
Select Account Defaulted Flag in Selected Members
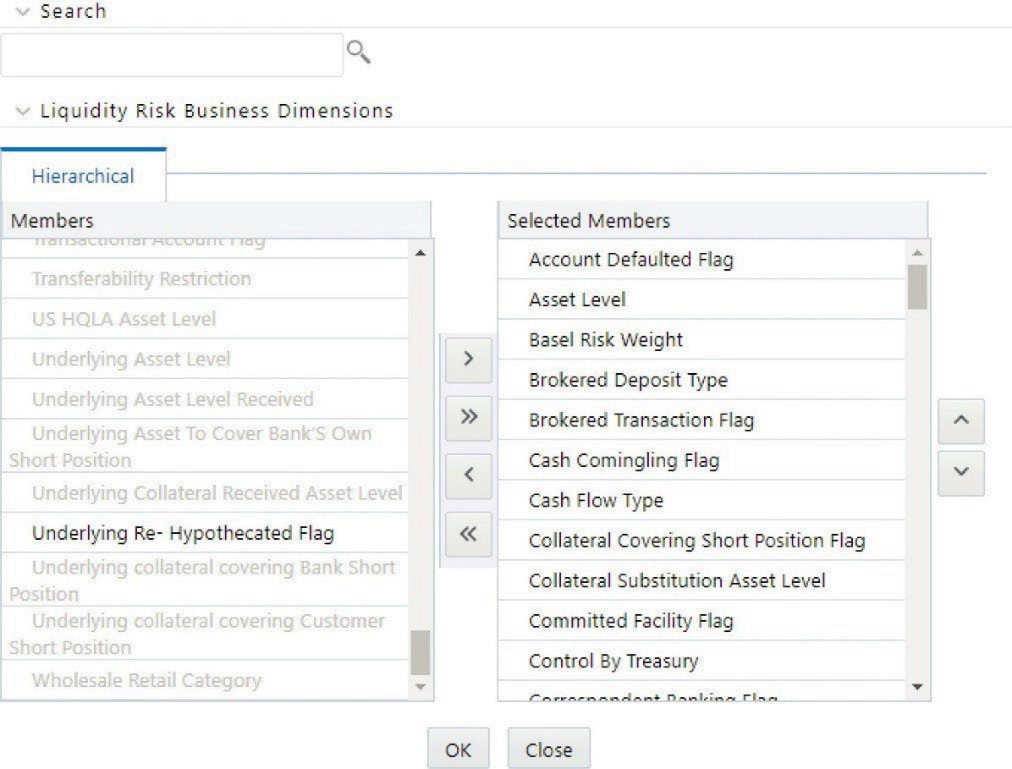click(x=702, y=260)
